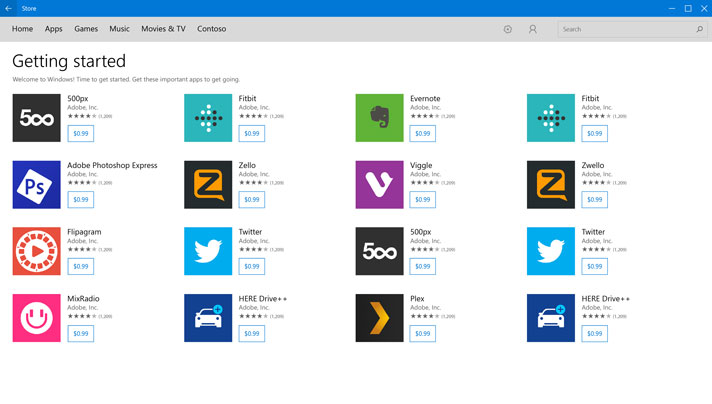The height and width of the screenshot is (404, 712).
Task: Click the MixRadio app title
Action: point(83,299)
